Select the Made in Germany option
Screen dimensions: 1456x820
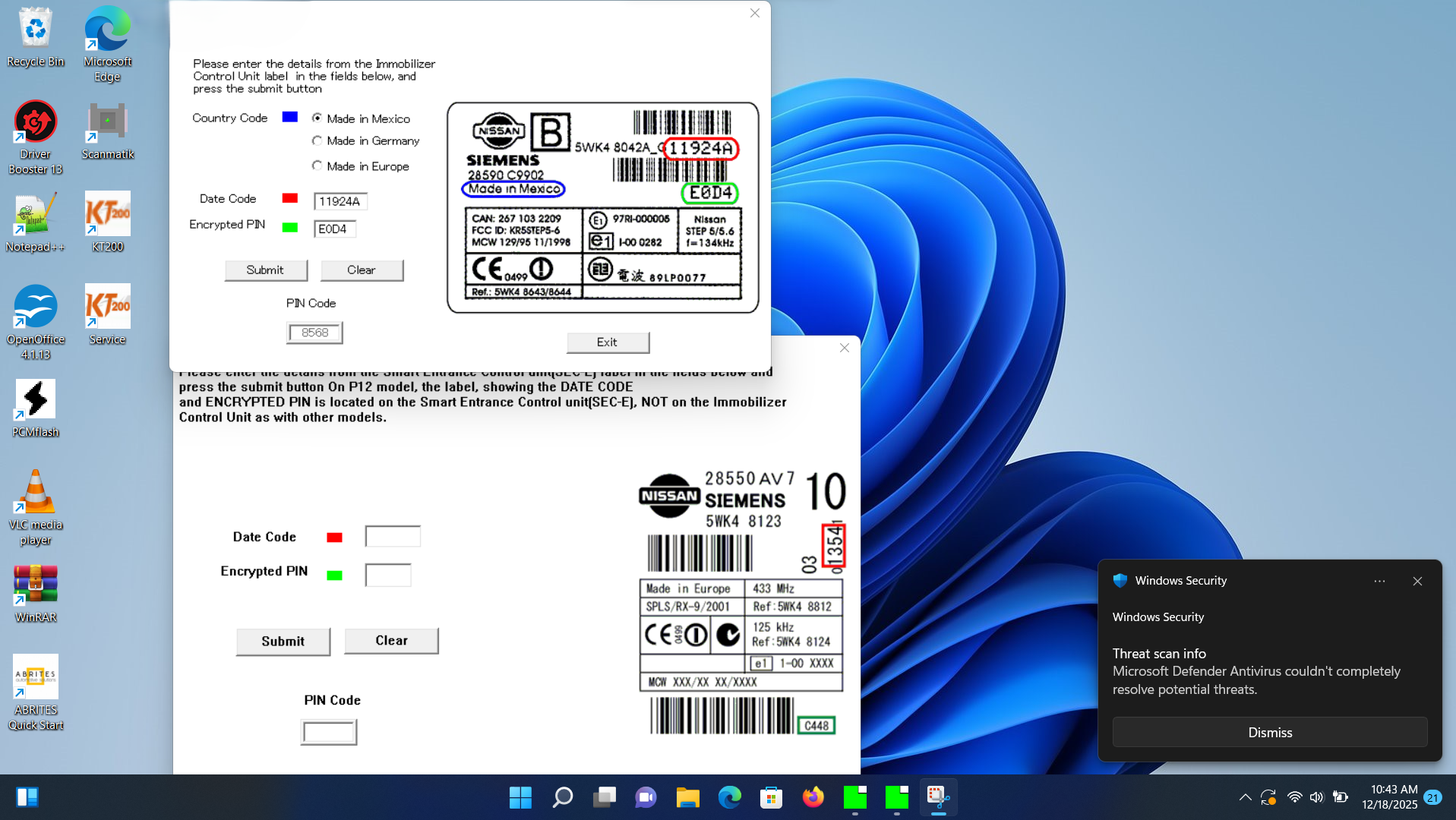[317, 140]
